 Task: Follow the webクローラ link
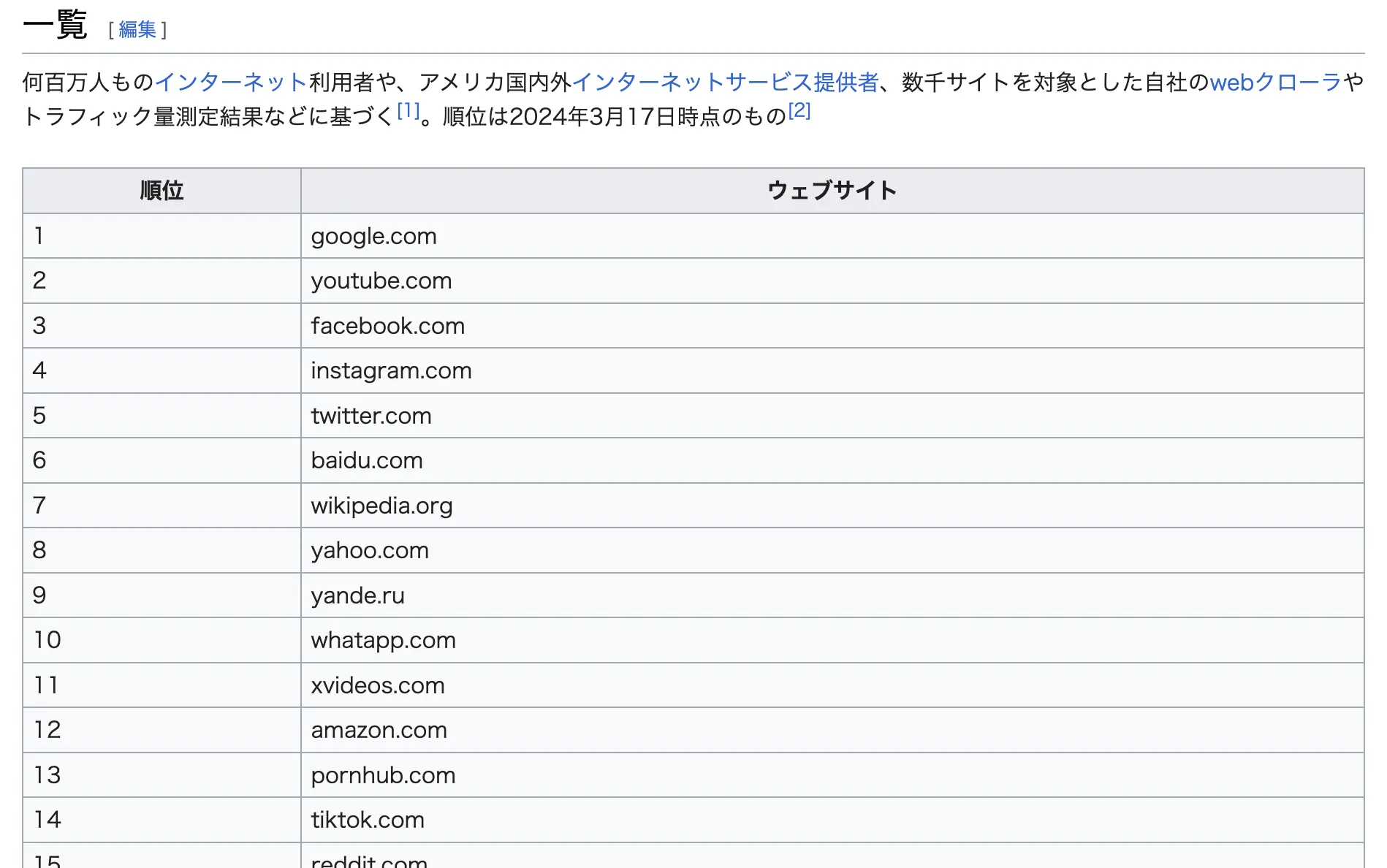click(1275, 82)
